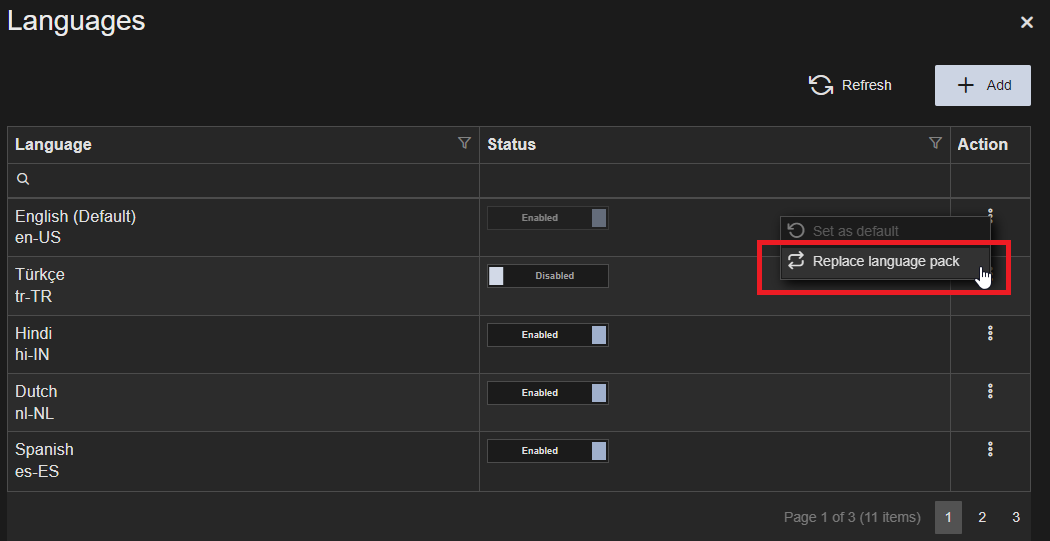Image resolution: width=1050 pixels, height=541 pixels.
Task: Toggle Spanish language status switch
Action: click(x=547, y=451)
